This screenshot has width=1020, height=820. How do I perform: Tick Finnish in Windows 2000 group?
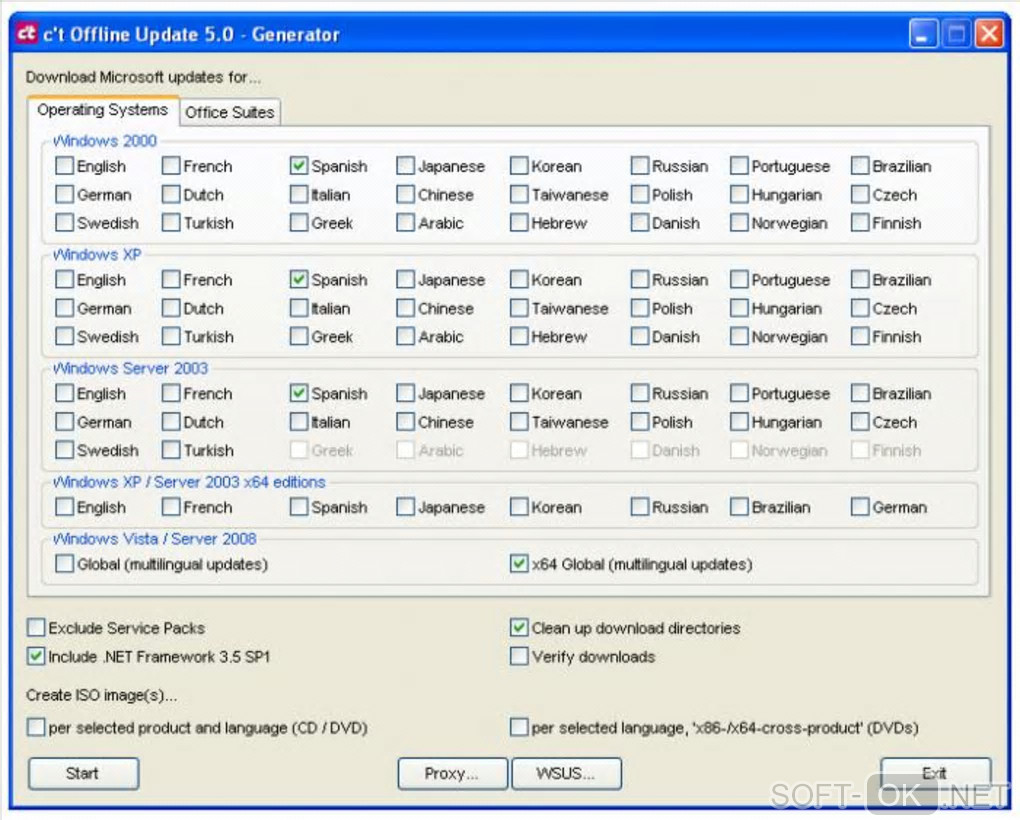tap(860, 223)
